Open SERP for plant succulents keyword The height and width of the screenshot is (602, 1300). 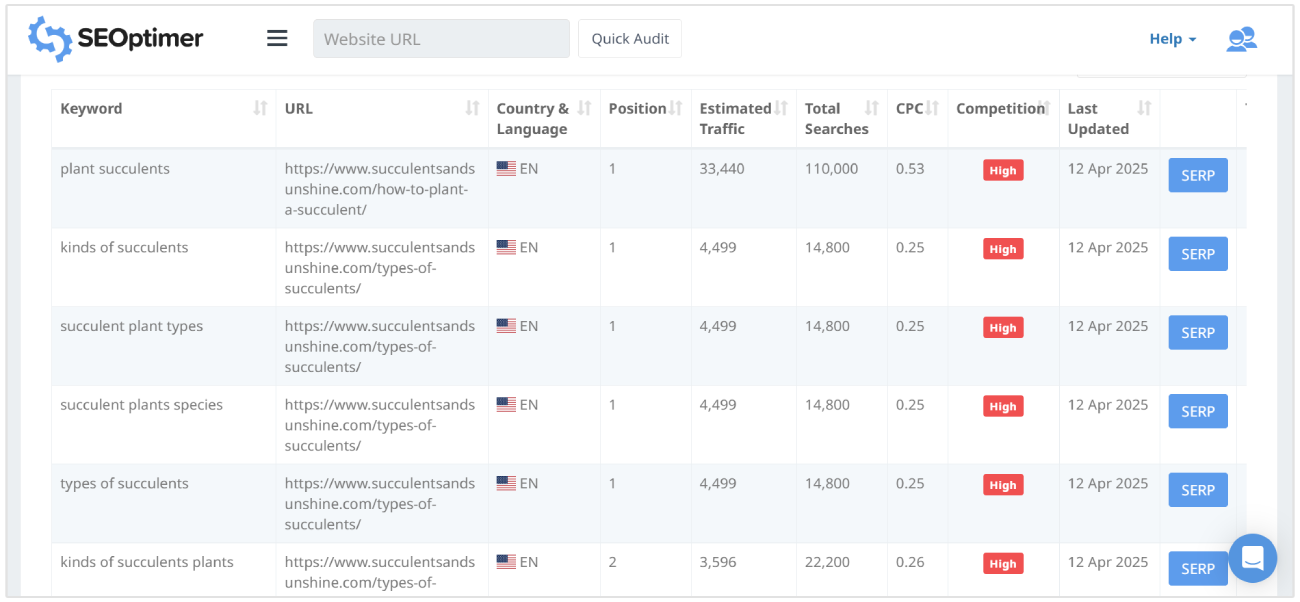point(1197,174)
